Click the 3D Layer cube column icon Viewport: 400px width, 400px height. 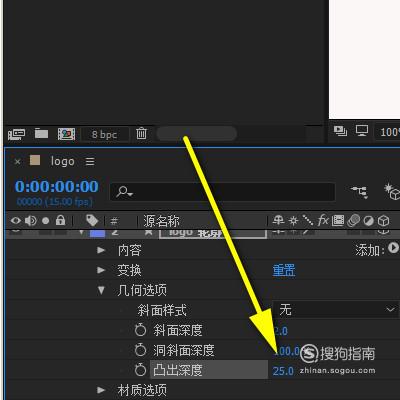click(384, 220)
